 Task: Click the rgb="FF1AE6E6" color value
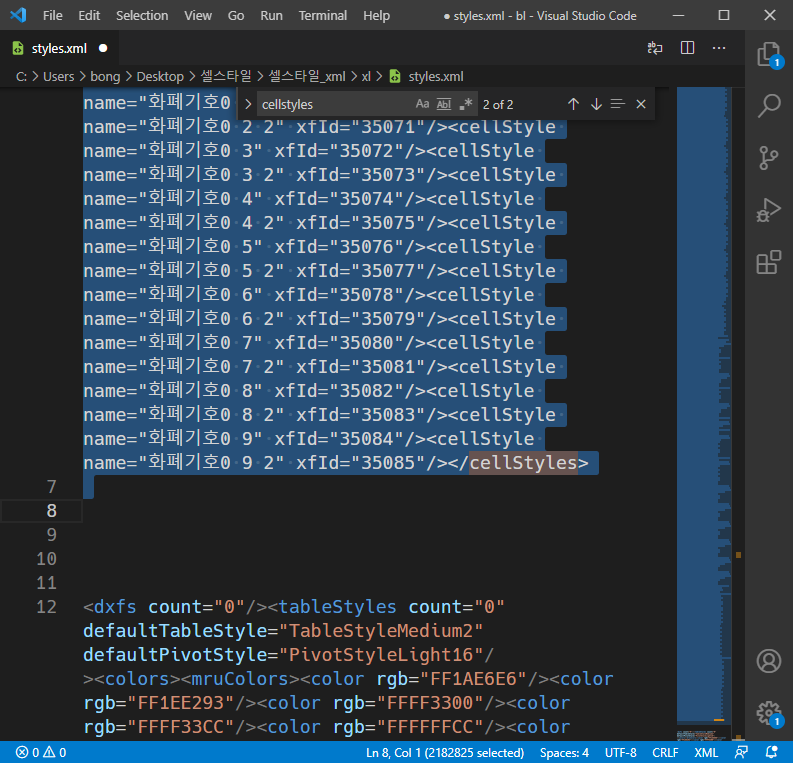pyautogui.click(x=452, y=679)
